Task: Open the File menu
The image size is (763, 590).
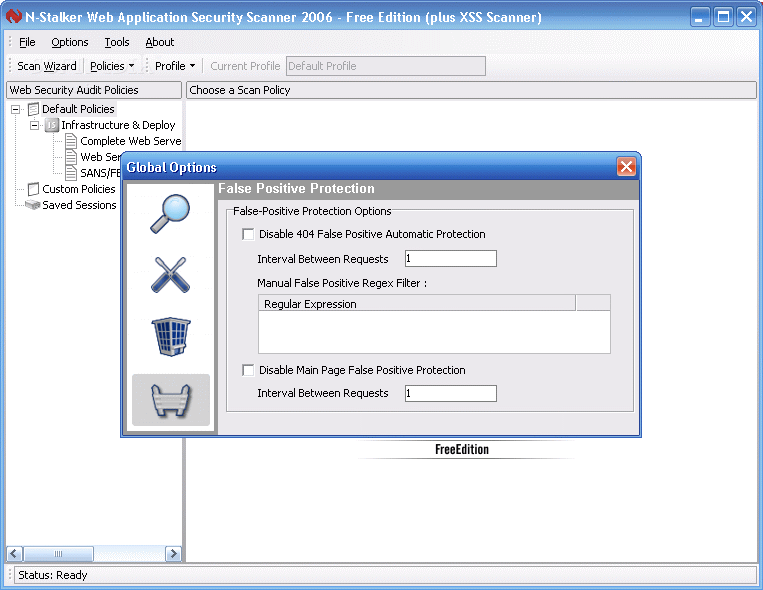Action: click(x=27, y=42)
